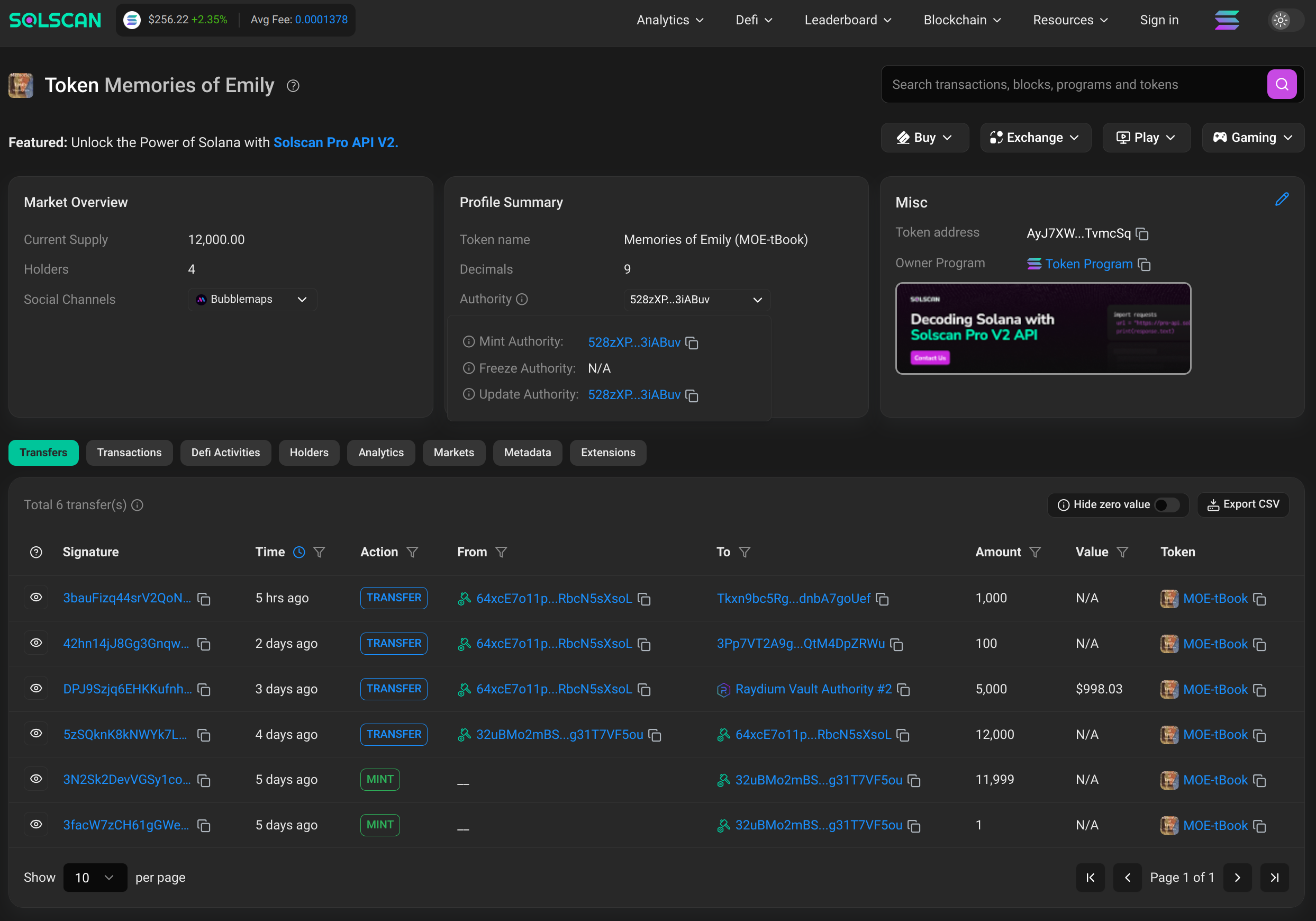The height and width of the screenshot is (921, 1316).
Task: Click the help icon beside Memories of Emily
Action: [293, 85]
